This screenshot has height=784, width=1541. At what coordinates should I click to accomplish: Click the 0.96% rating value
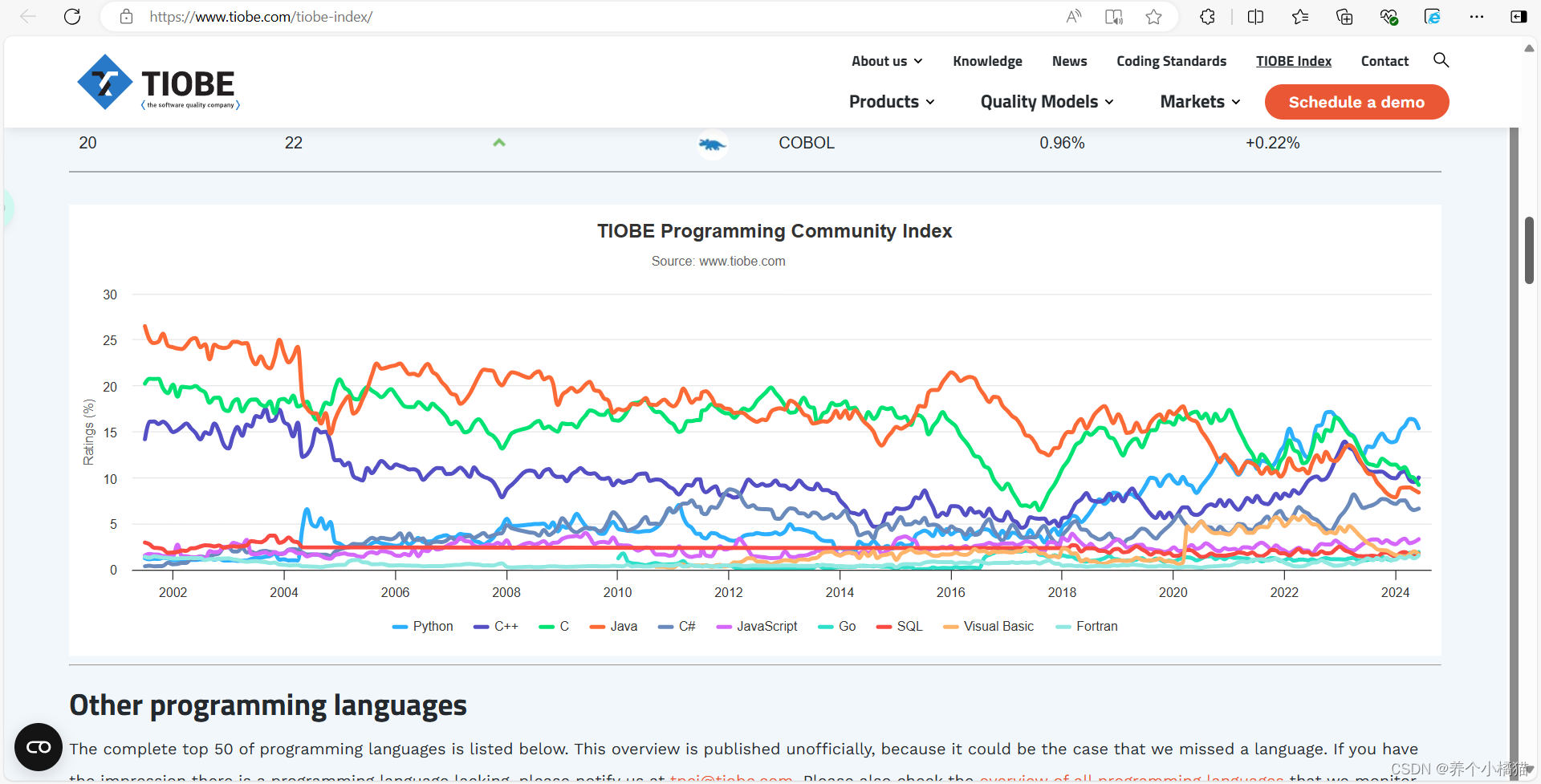(1062, 143)
